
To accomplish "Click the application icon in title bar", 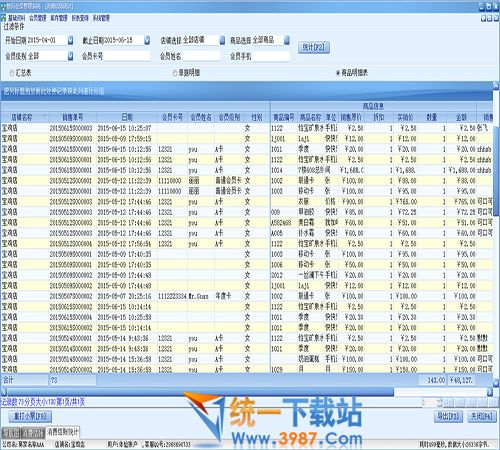I will pos(3,6).
